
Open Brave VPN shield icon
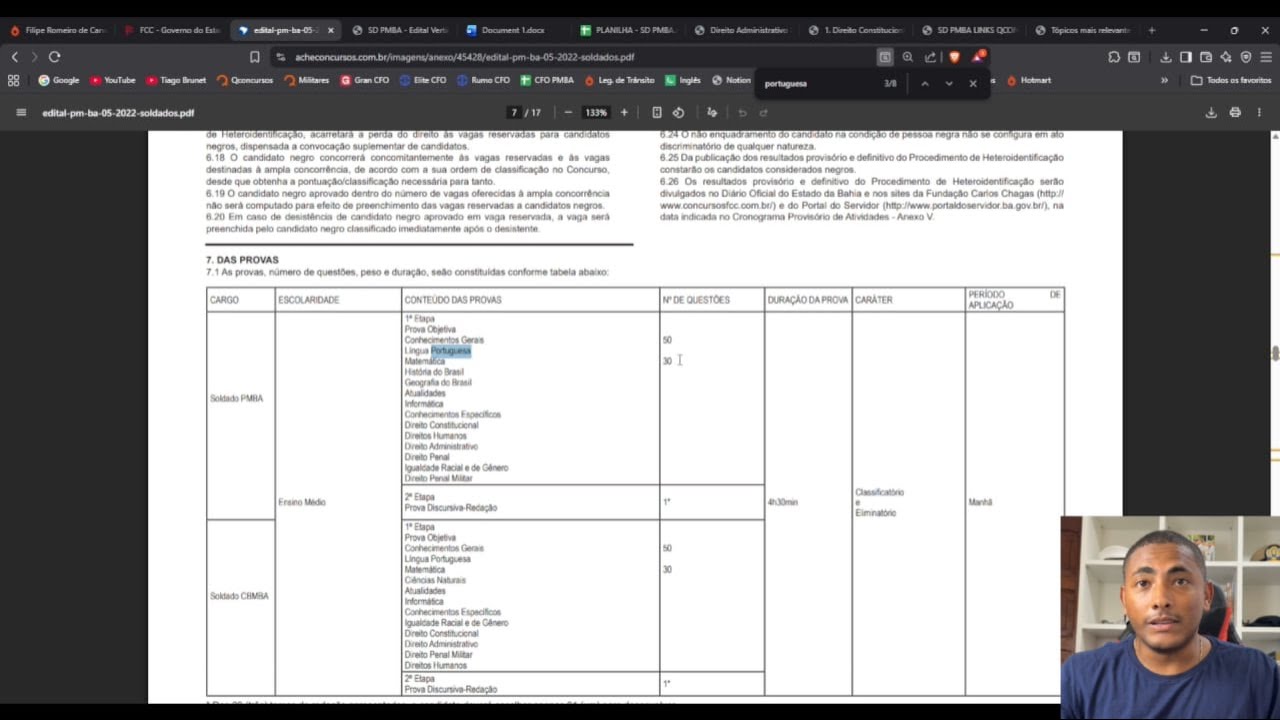tap(1246, 57)
